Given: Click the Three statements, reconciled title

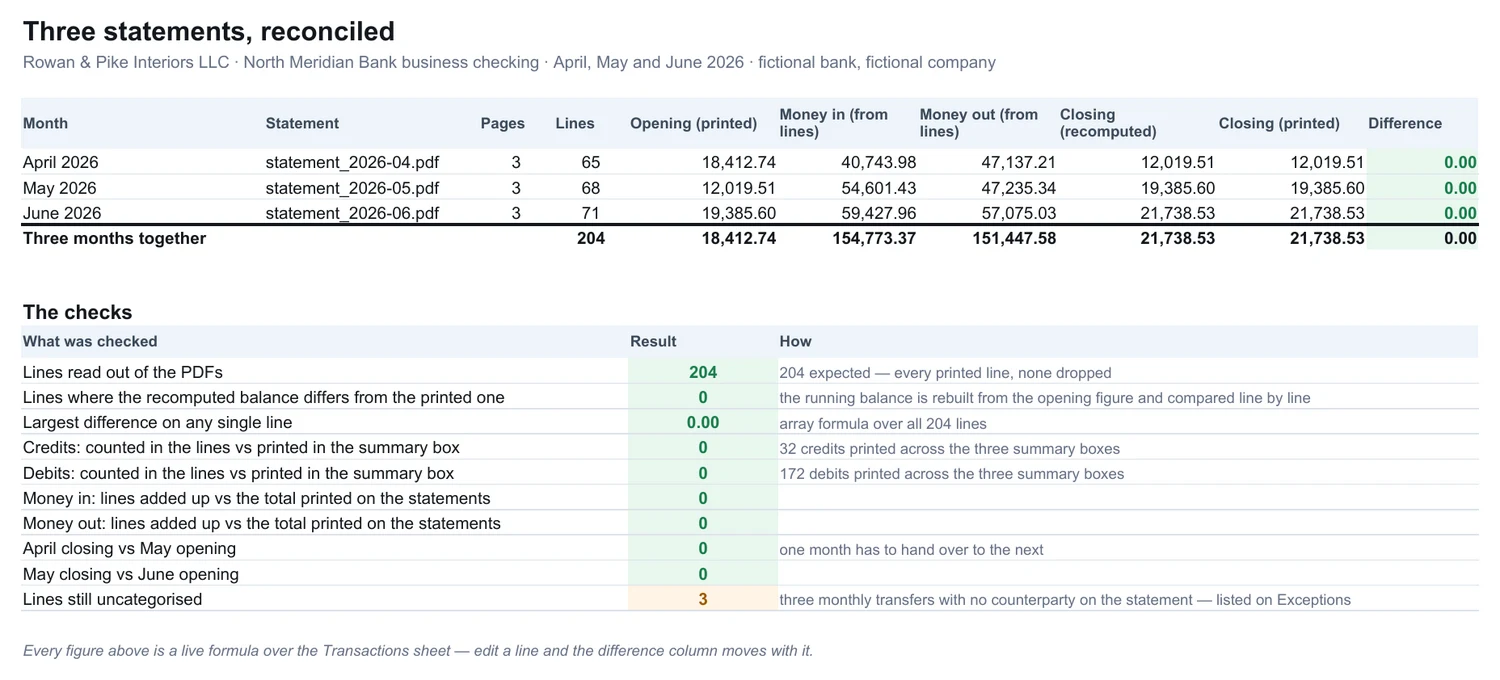Looking at the screenshot, I should click(209, 31).
